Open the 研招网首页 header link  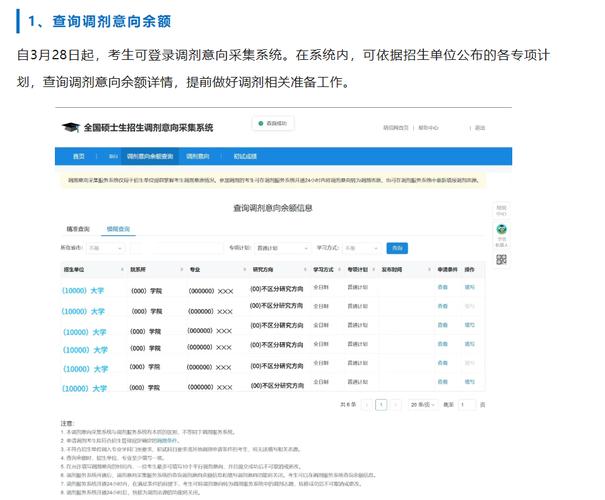tap(395, 128)
